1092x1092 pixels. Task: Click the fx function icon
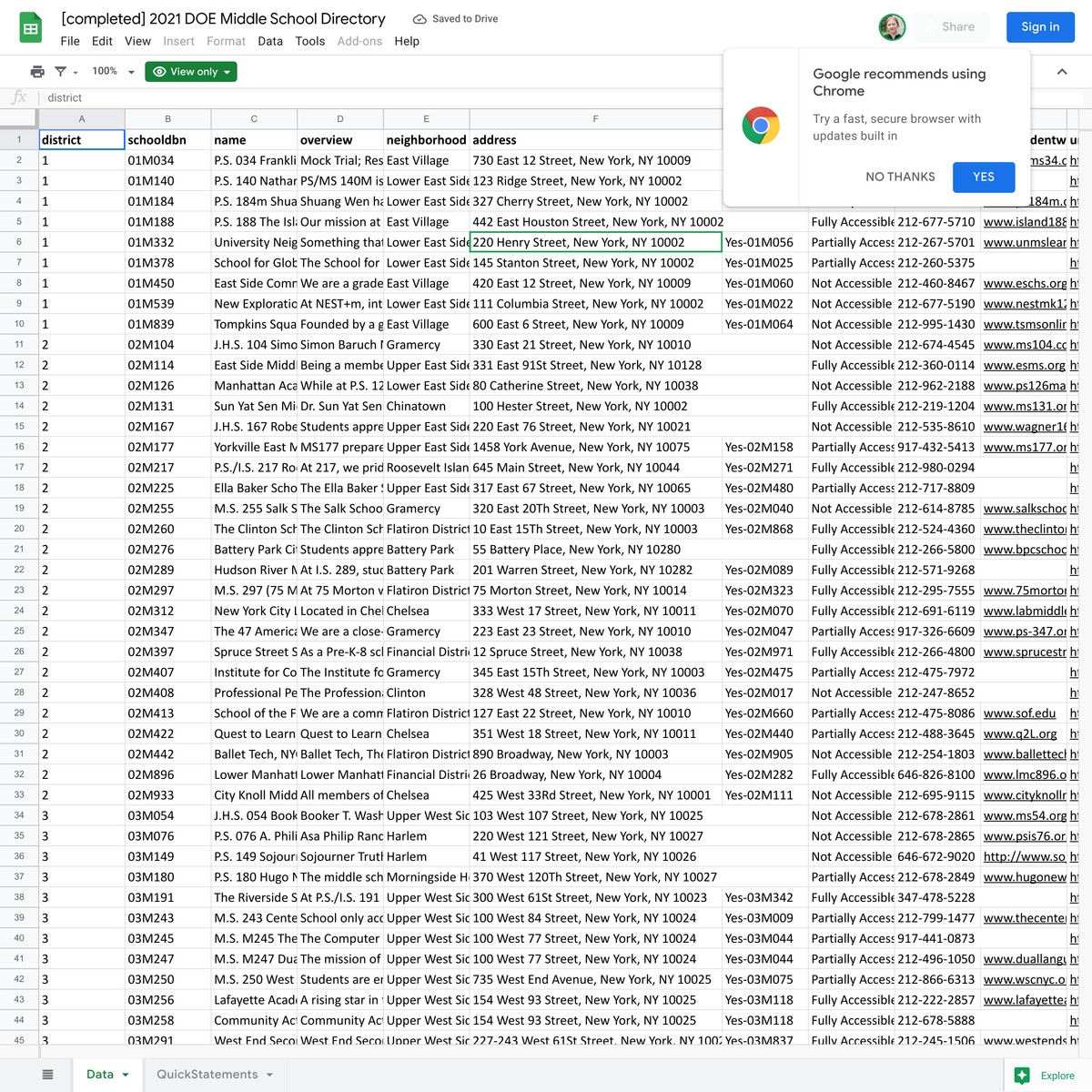pyautogui.click(x=19, y=97)
